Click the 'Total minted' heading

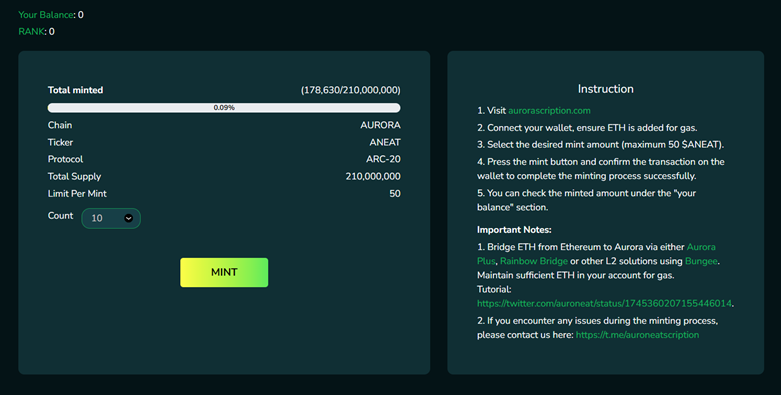[75, 90]
